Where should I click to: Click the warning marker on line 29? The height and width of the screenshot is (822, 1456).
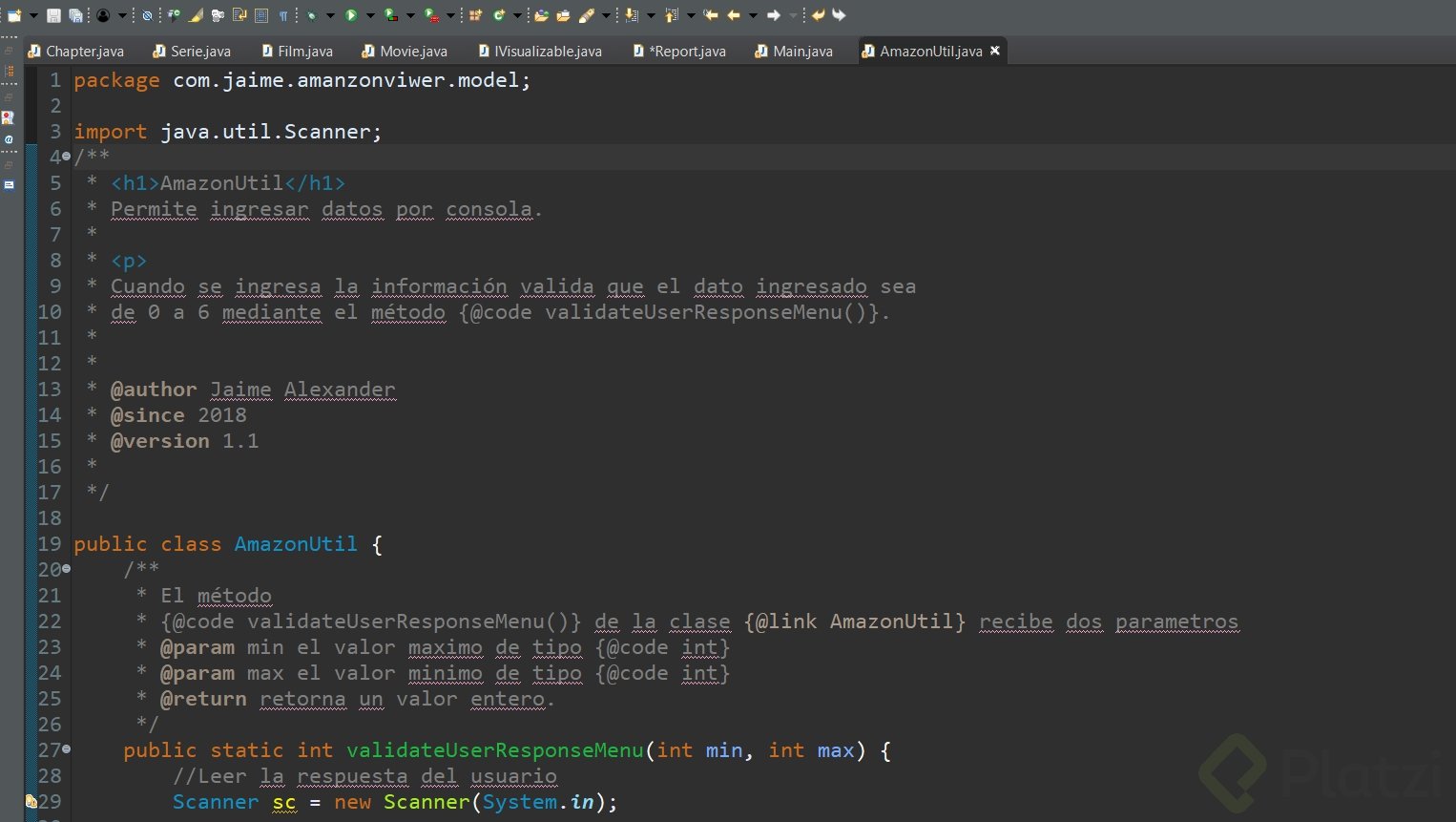pos(31,801)
